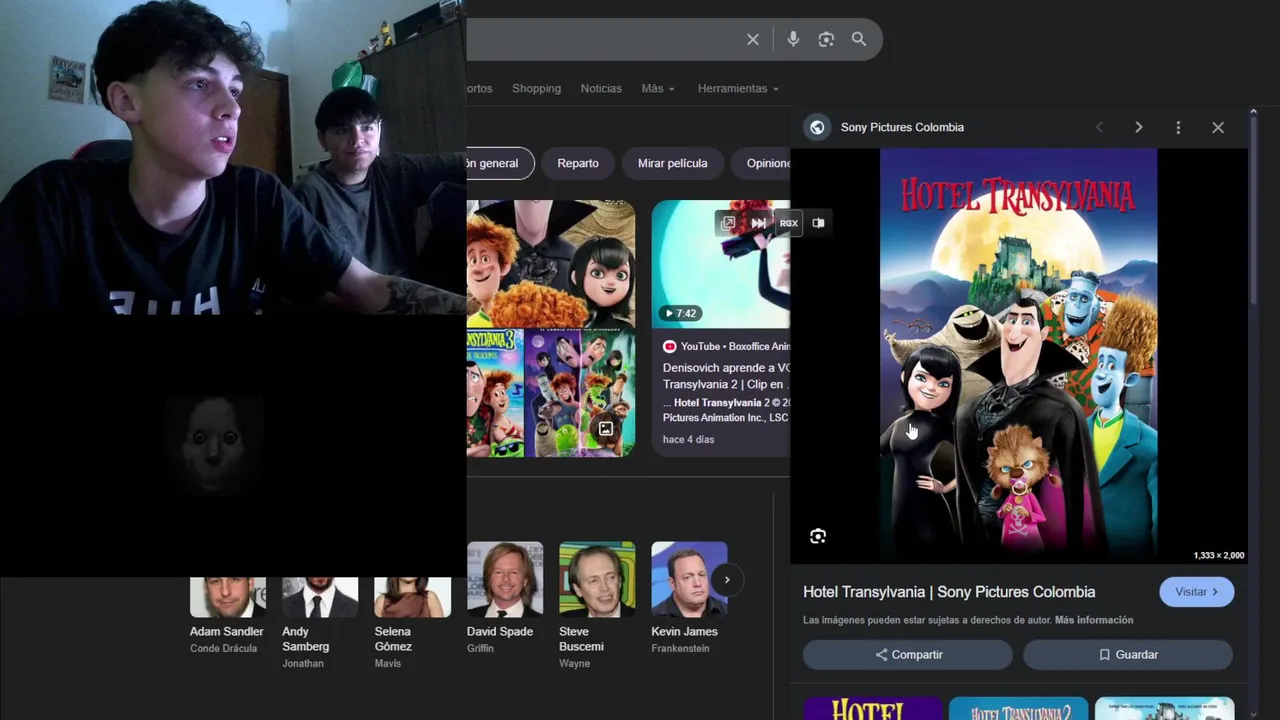Select the Reparto chip
The height and width of the screenshot is (720, 1280).
[x=578, y=163]
